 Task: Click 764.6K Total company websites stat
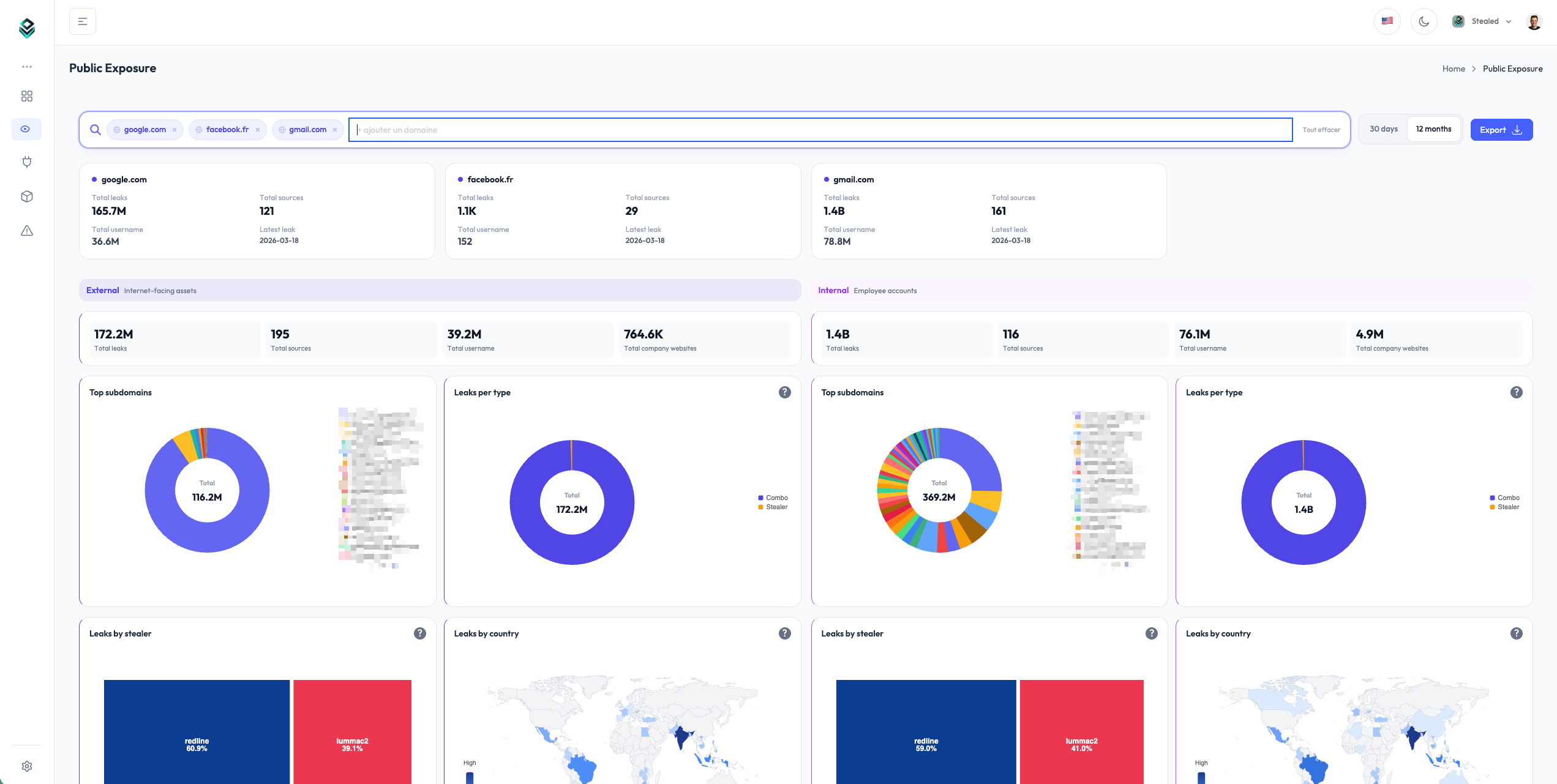(704, 340)
